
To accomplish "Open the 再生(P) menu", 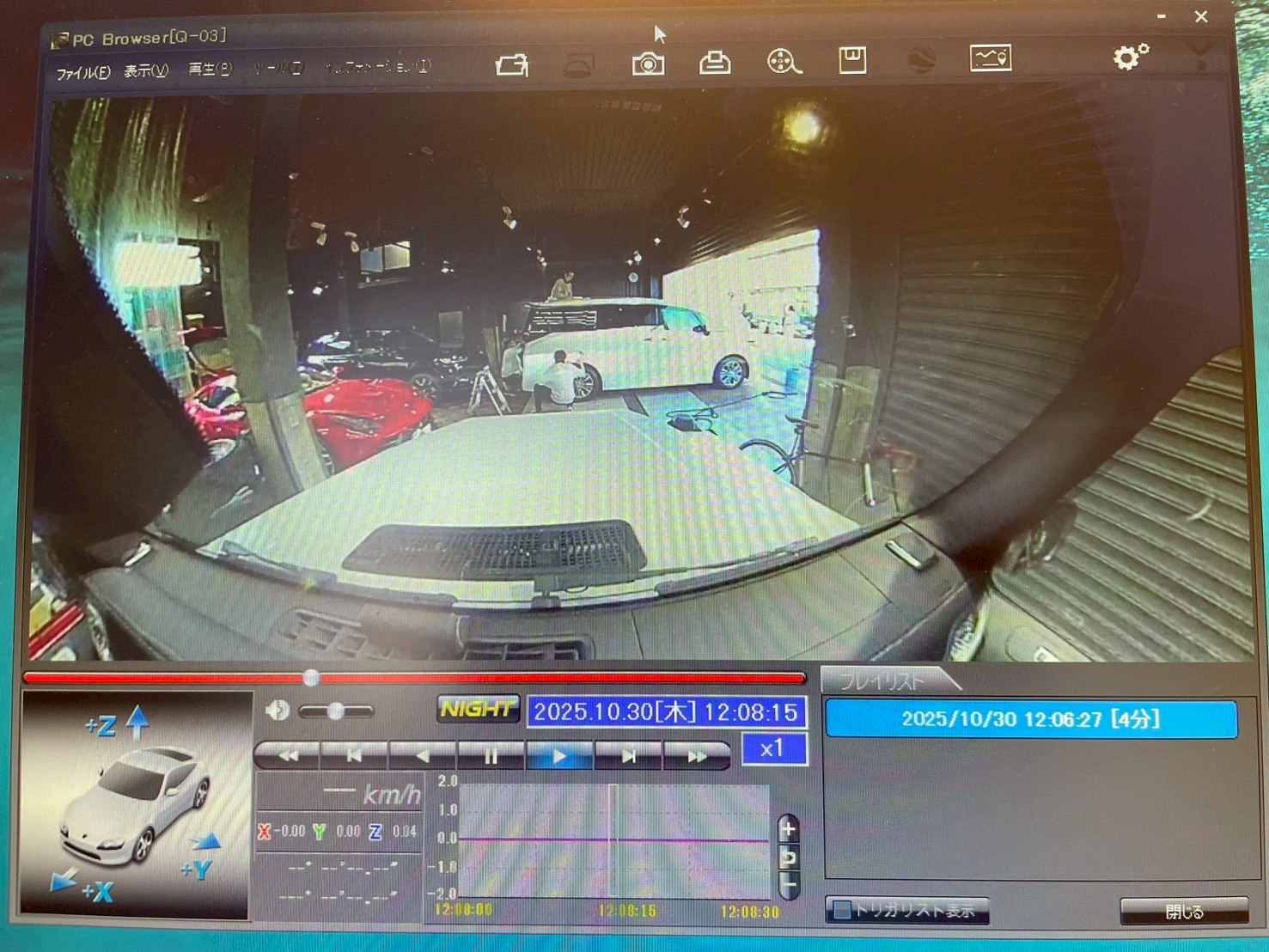I will [x=210, y=70].
